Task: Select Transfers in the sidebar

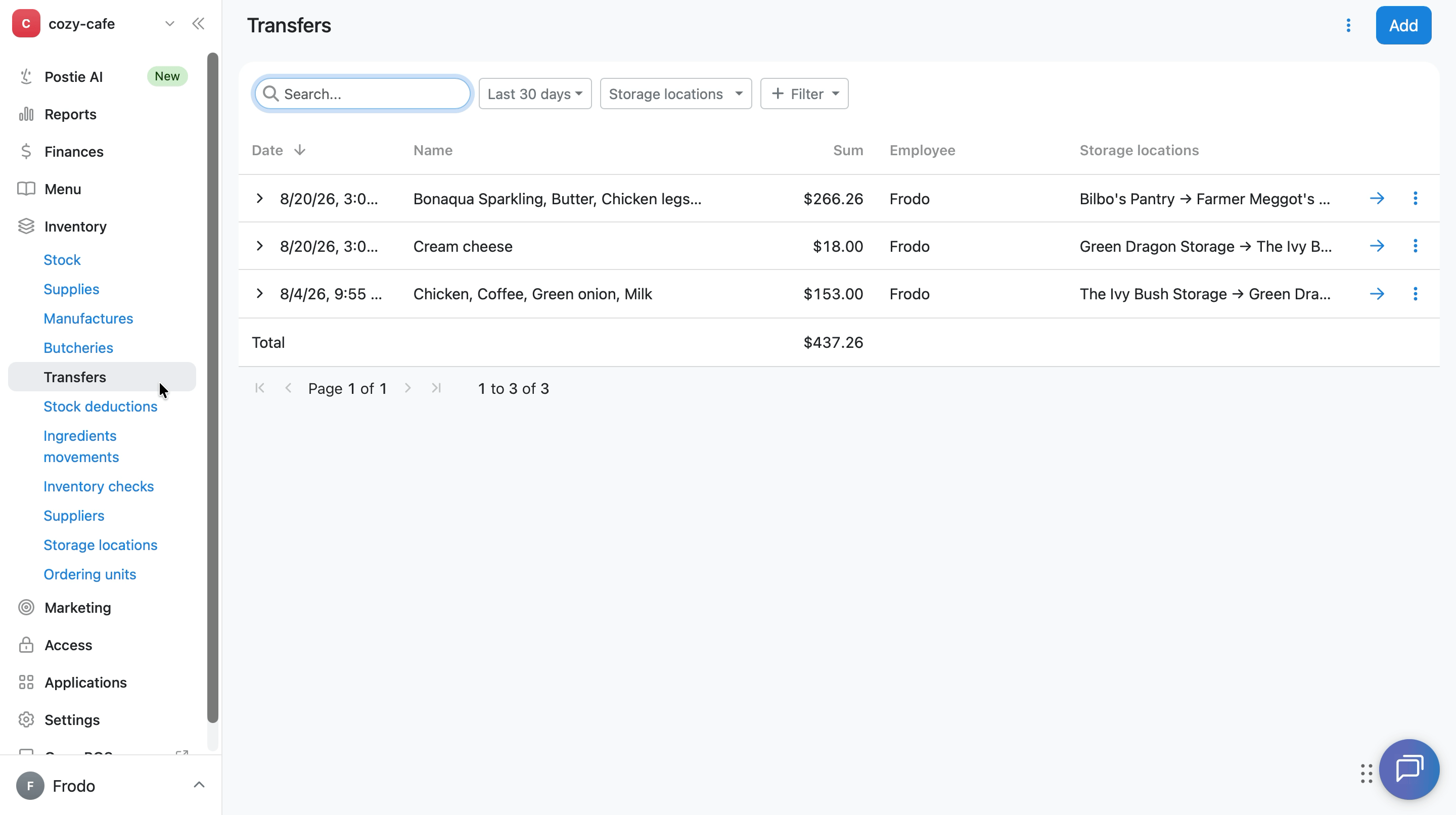Action: [102, 377]
